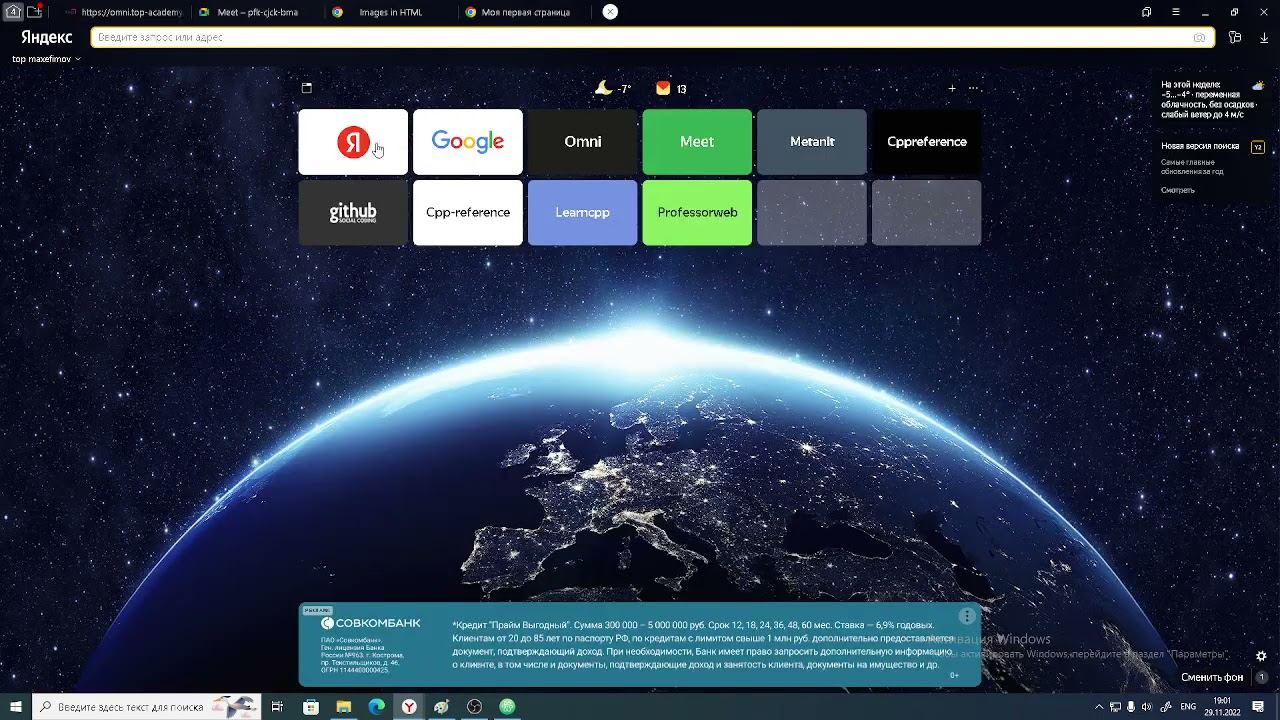Open the github tile
1280x720 pixels.
click(x=353, y=212)
